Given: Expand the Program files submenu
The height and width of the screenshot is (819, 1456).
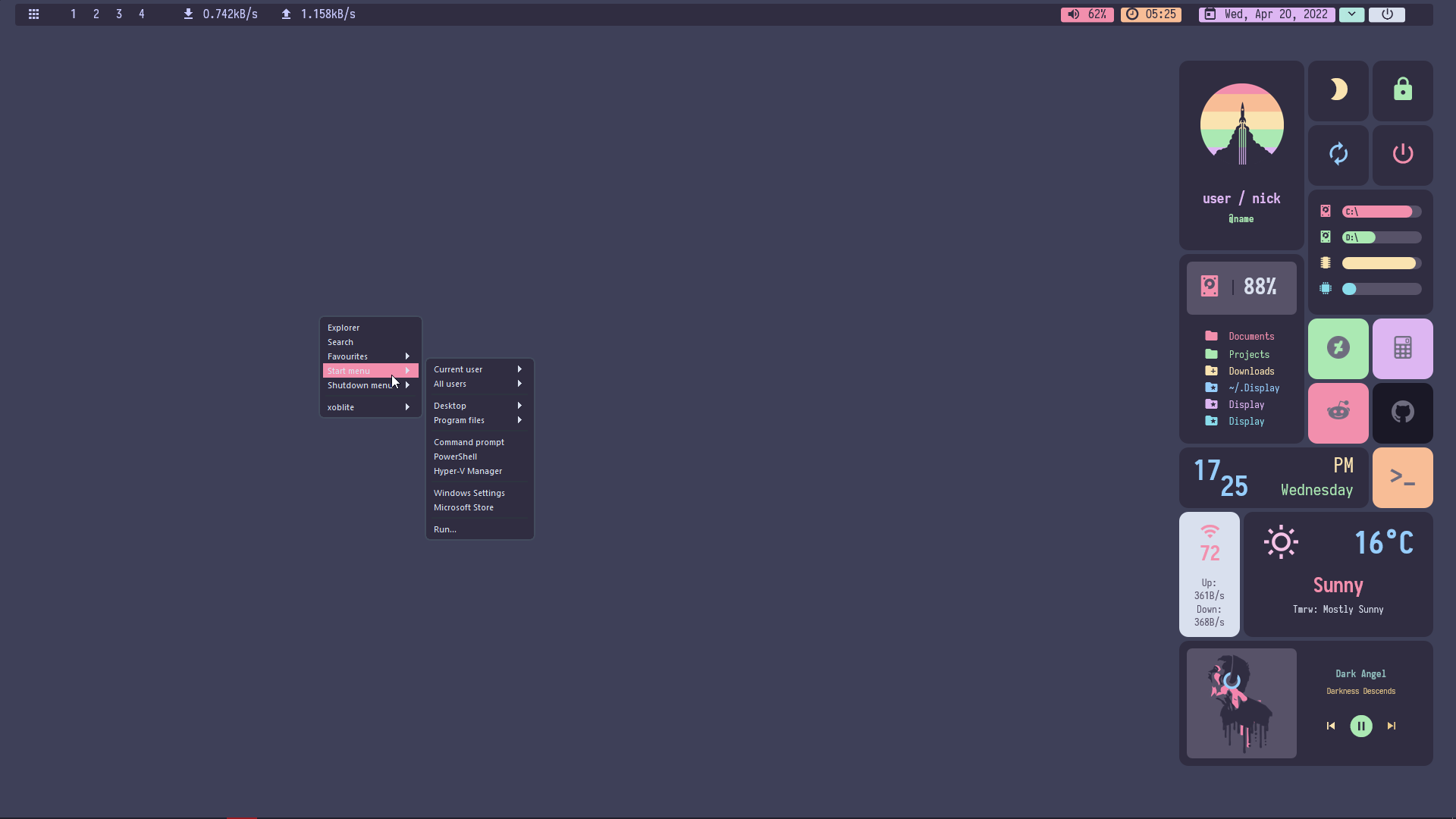Looking at the screenshot, I should click(x=458, y=420).
